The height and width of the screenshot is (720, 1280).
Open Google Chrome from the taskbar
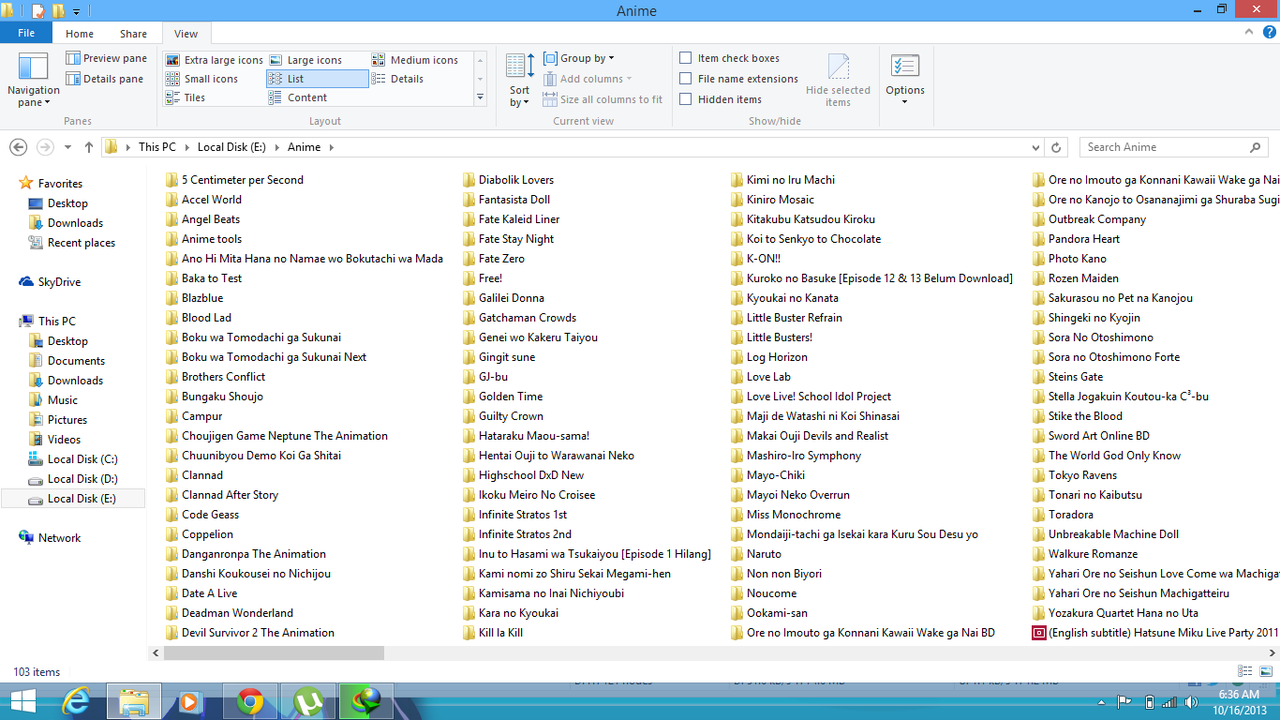[250, 702]
